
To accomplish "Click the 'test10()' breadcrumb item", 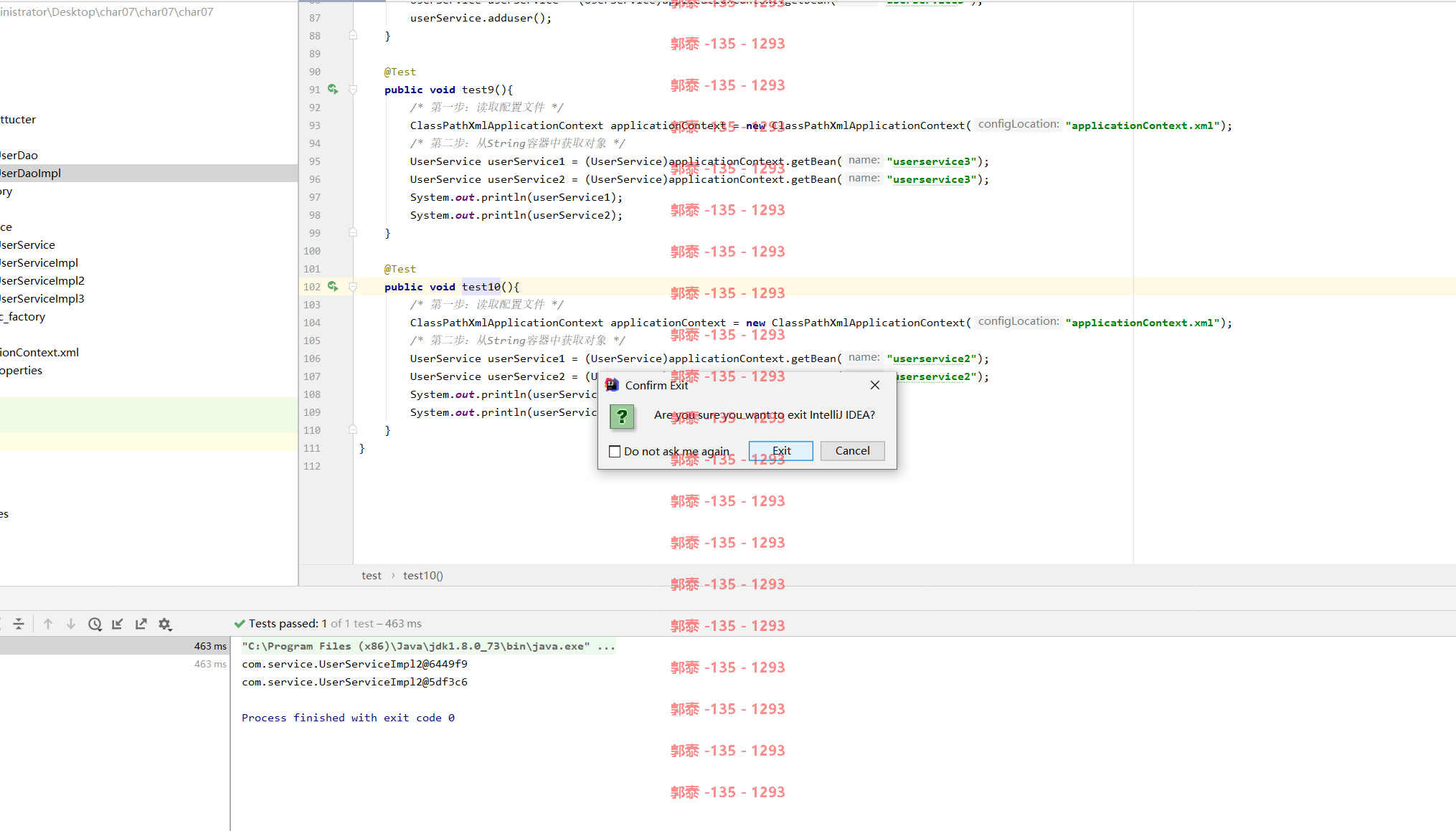I will [423, 576].
